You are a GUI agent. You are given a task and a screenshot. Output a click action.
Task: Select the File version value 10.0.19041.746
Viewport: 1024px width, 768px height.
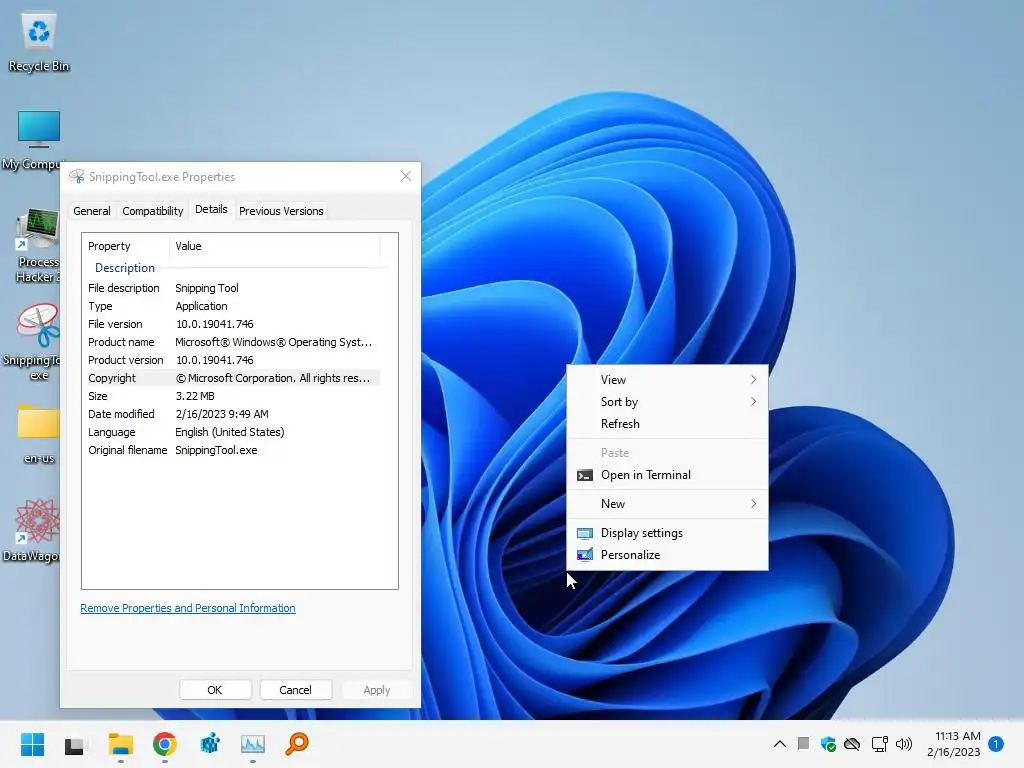[x=215, y=324]
